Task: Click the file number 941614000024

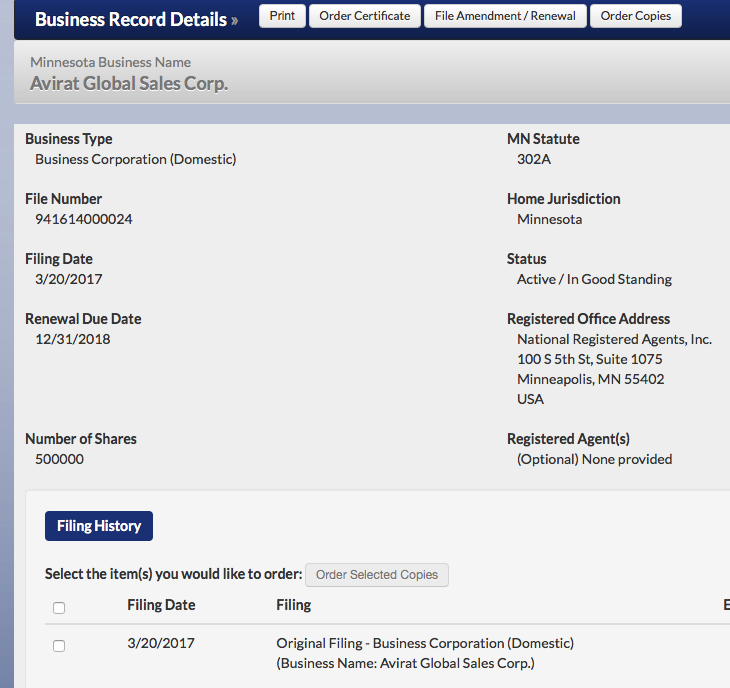Action: point(84,219)
